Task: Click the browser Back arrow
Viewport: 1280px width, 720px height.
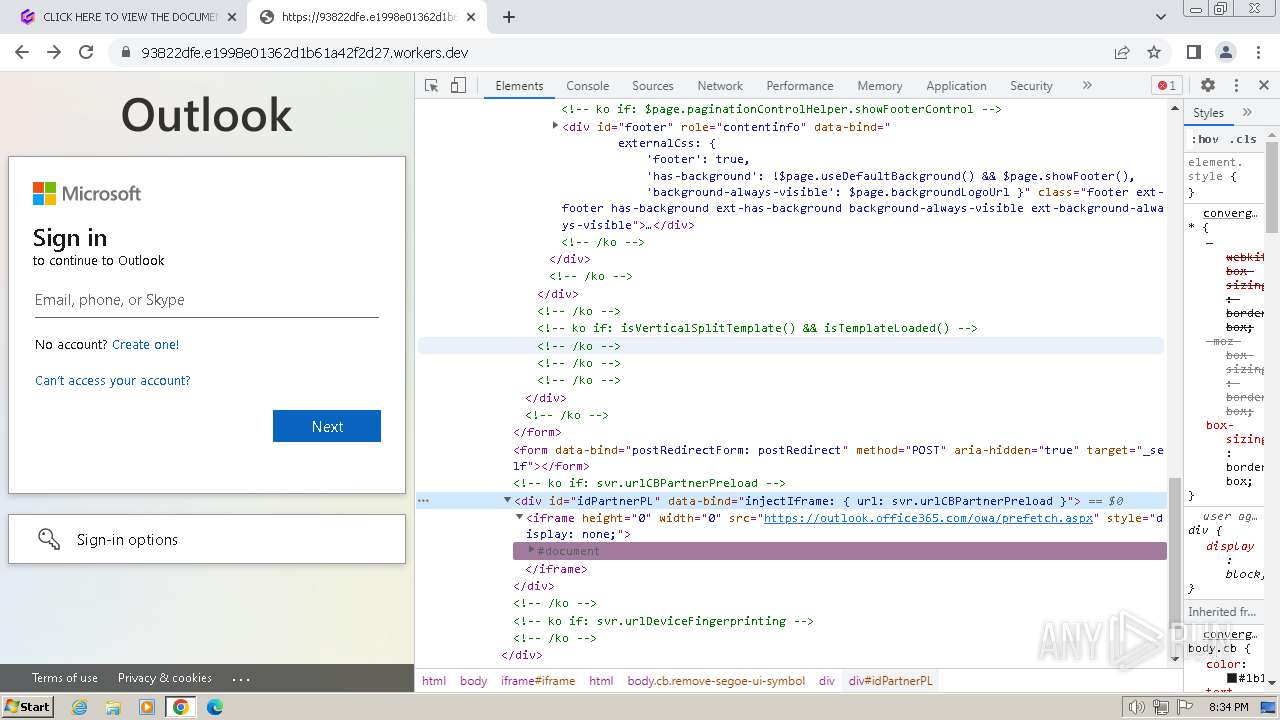Action: coord(22,52)
